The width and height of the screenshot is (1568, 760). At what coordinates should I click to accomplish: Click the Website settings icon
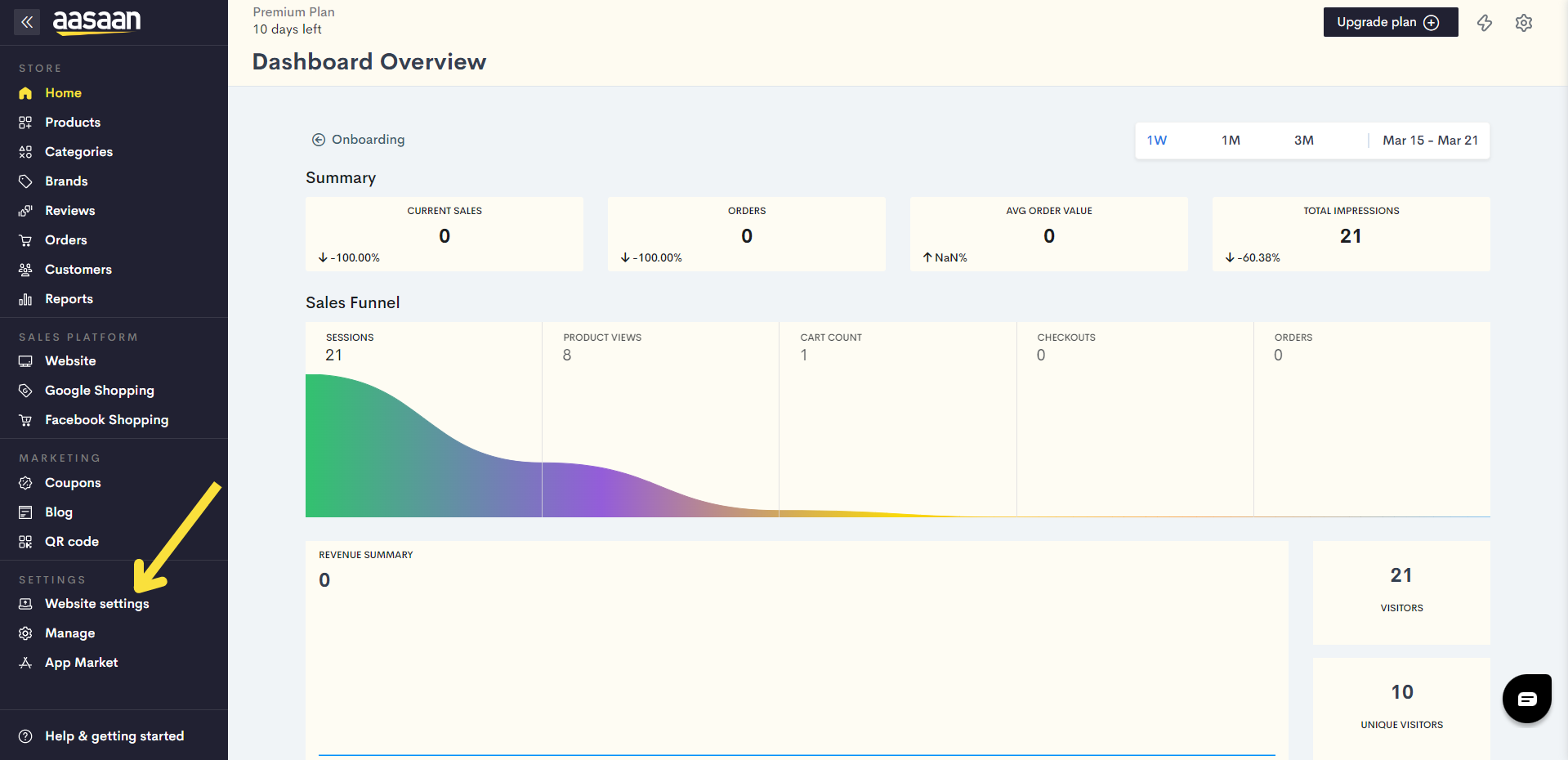pyautogui.click(x=25, y=604)
